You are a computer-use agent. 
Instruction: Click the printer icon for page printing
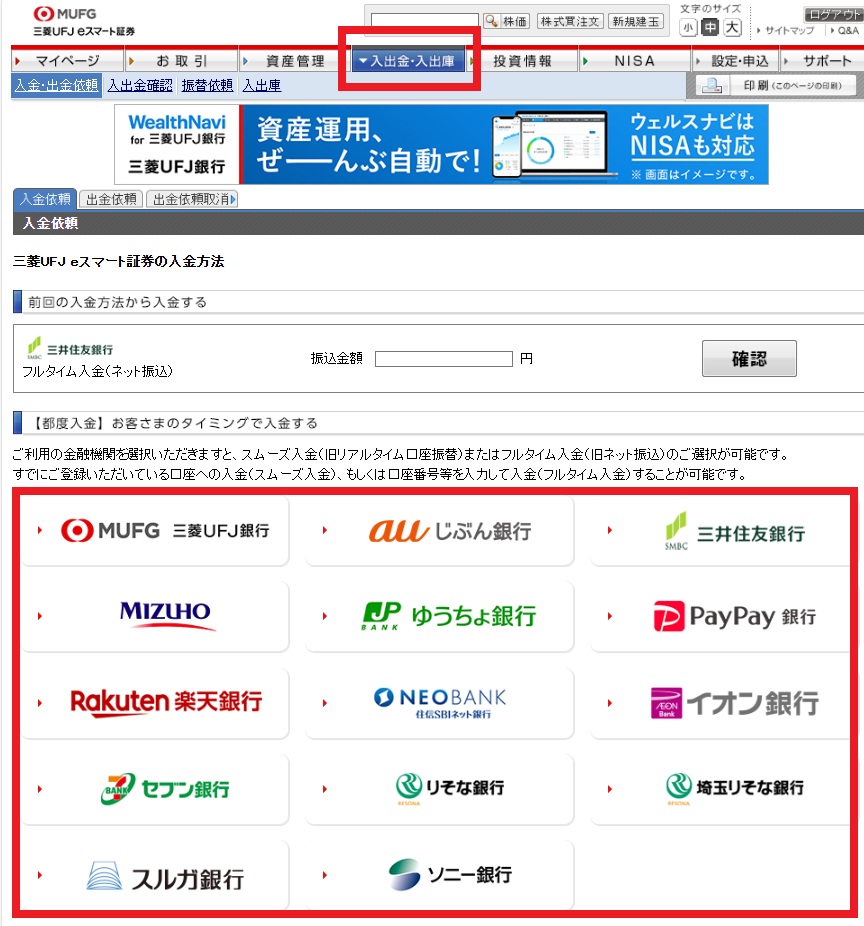click(712, 86)
